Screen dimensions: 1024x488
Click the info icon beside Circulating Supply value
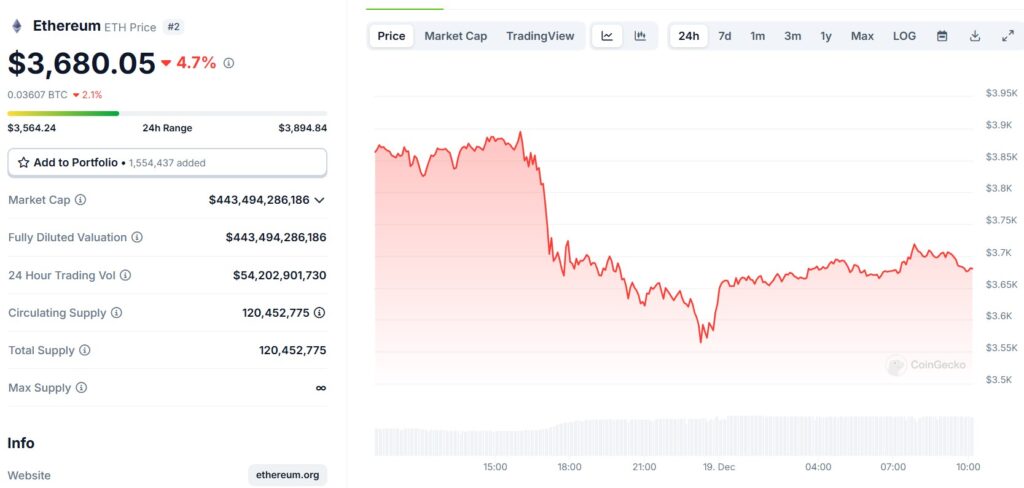pos(319,313)
